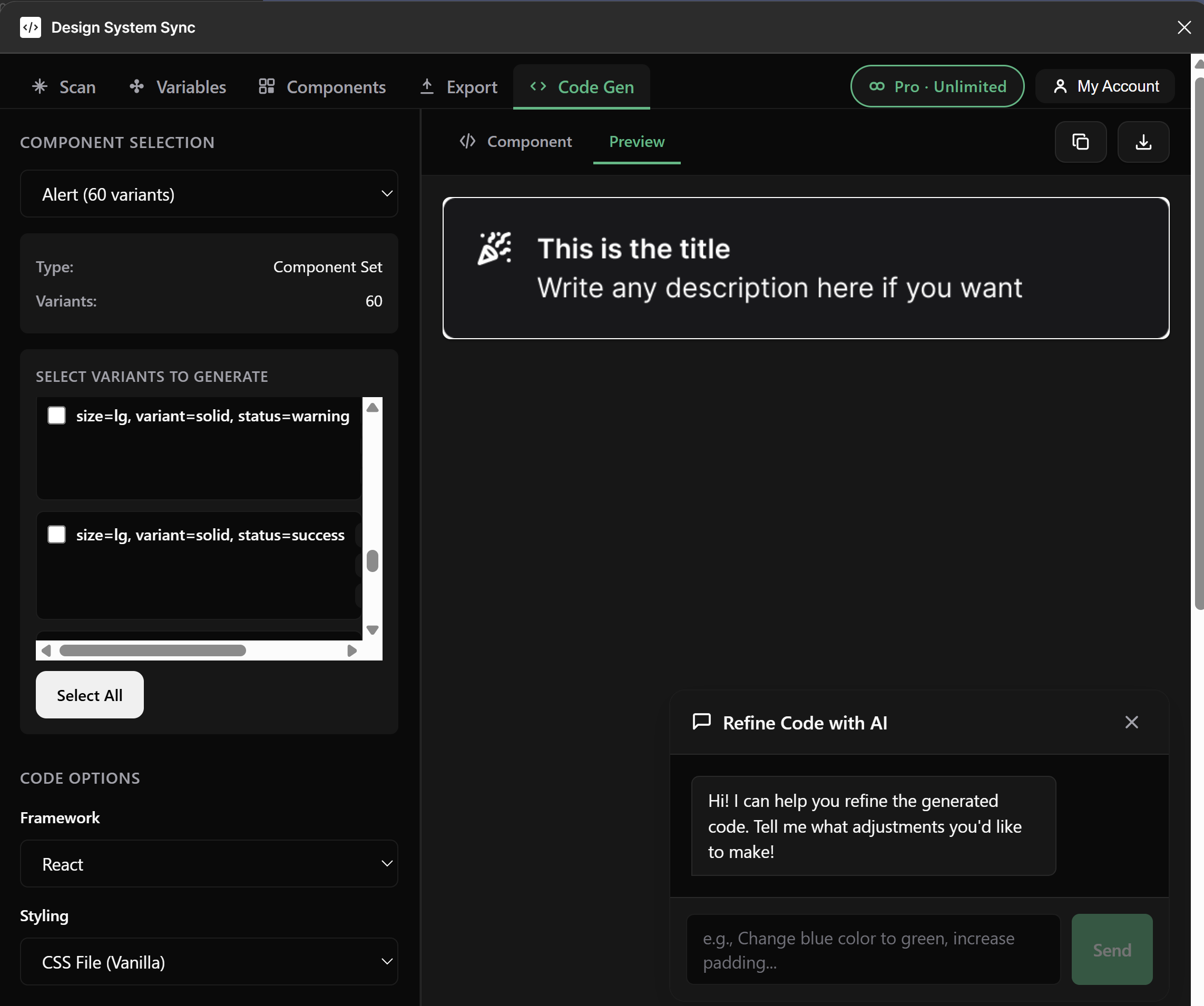Click the AI refinement prompt input field
This screenshot has height=1006, width=1204.
(x=872, y=950)
